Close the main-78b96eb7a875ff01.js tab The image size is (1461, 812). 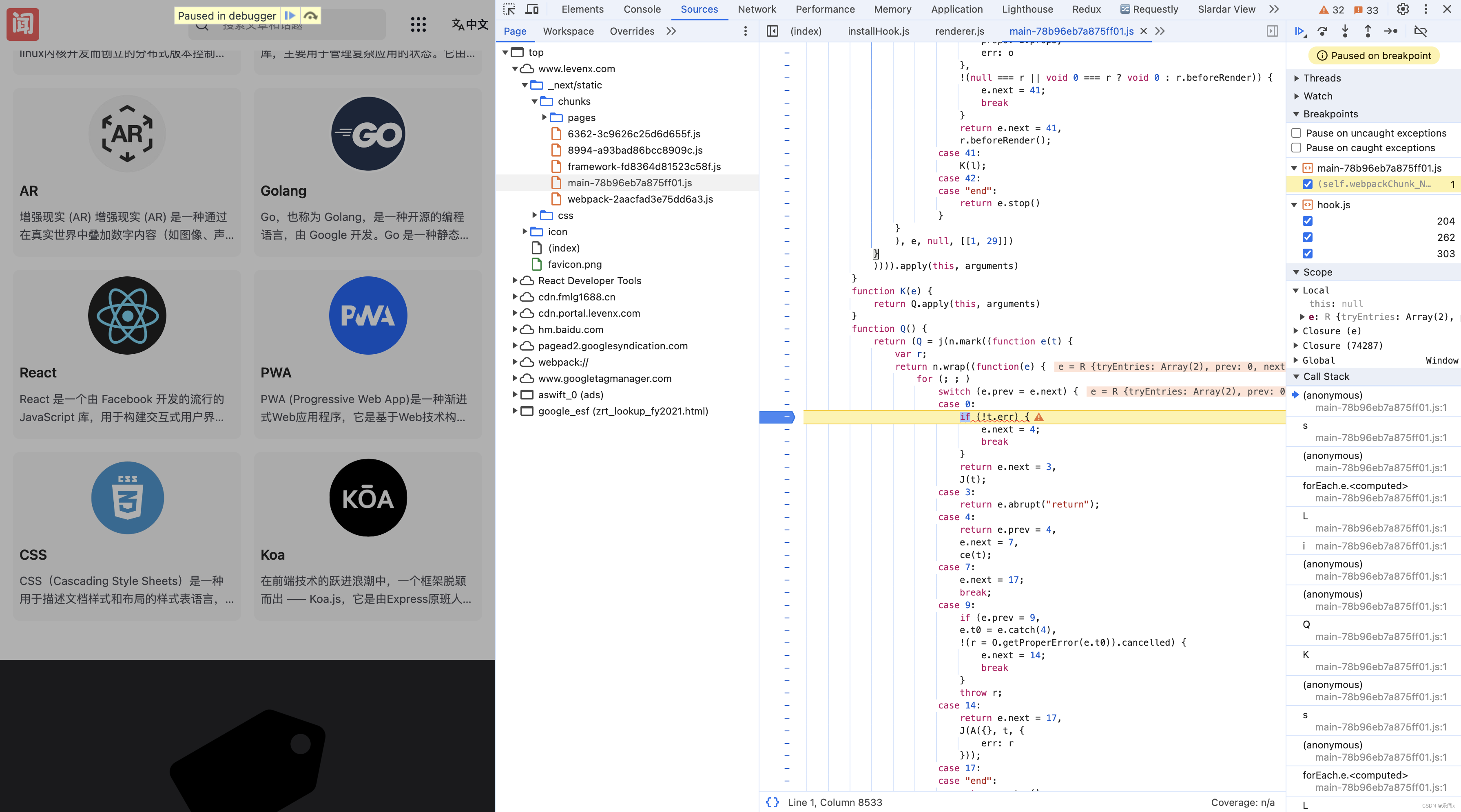(x=1143, y=31)
